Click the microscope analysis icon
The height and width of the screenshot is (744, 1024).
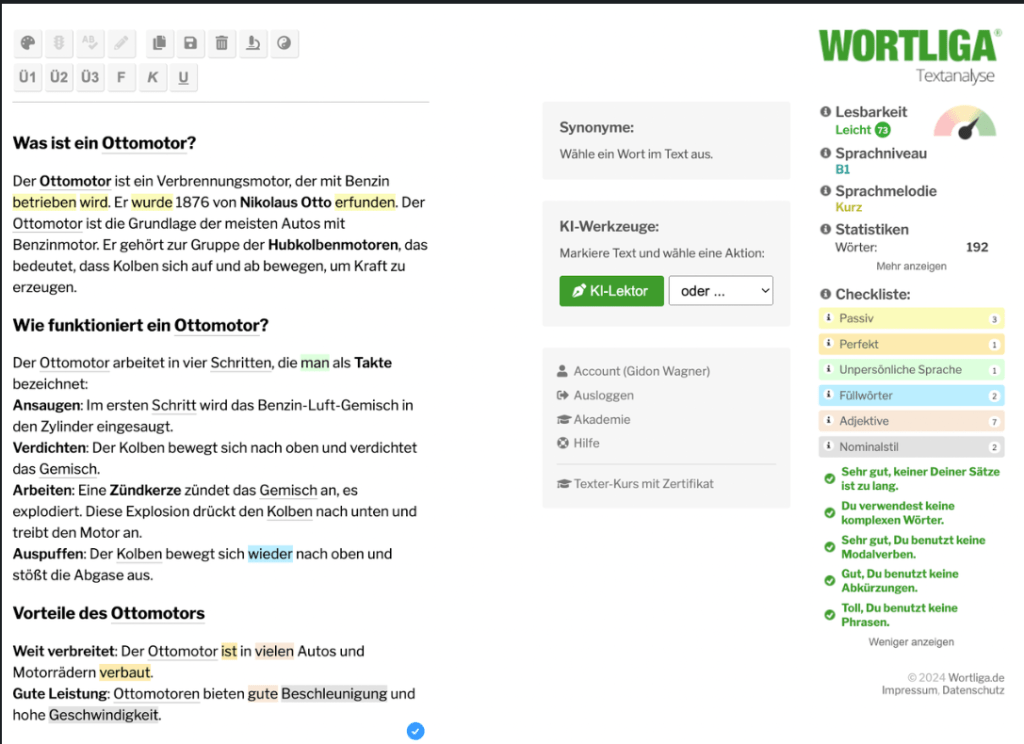pyautogui.click(x=253, y=43)
